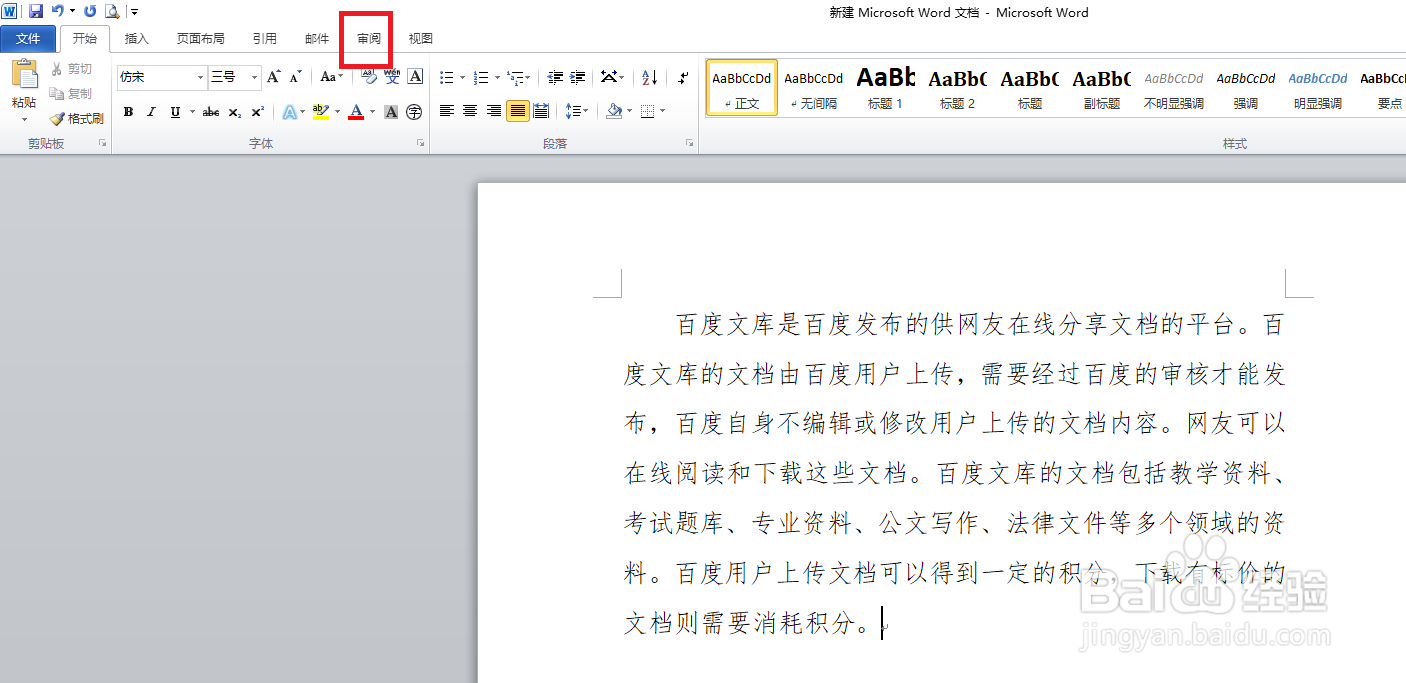The height and width of the screenshot is (683, 1406).
Task: Expand bullet library arrow
Action: pyautogui.click(x=461, y=77)
